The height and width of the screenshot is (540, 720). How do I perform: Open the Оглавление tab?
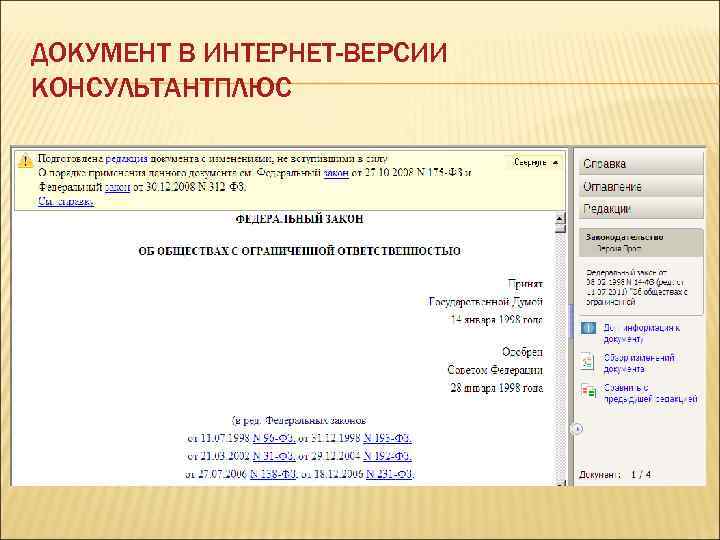(641, 186)
